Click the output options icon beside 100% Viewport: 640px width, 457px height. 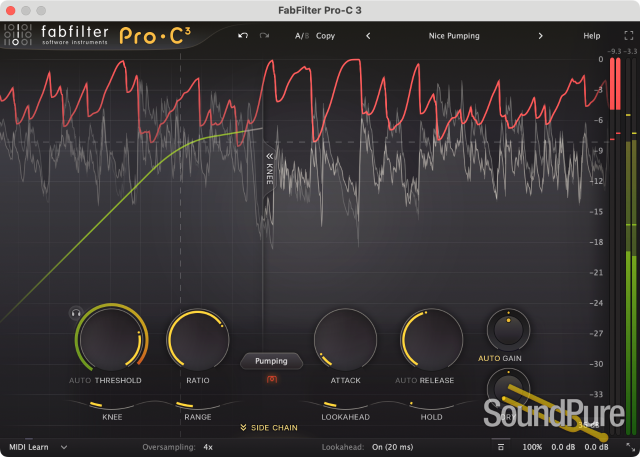pos(501,447)
